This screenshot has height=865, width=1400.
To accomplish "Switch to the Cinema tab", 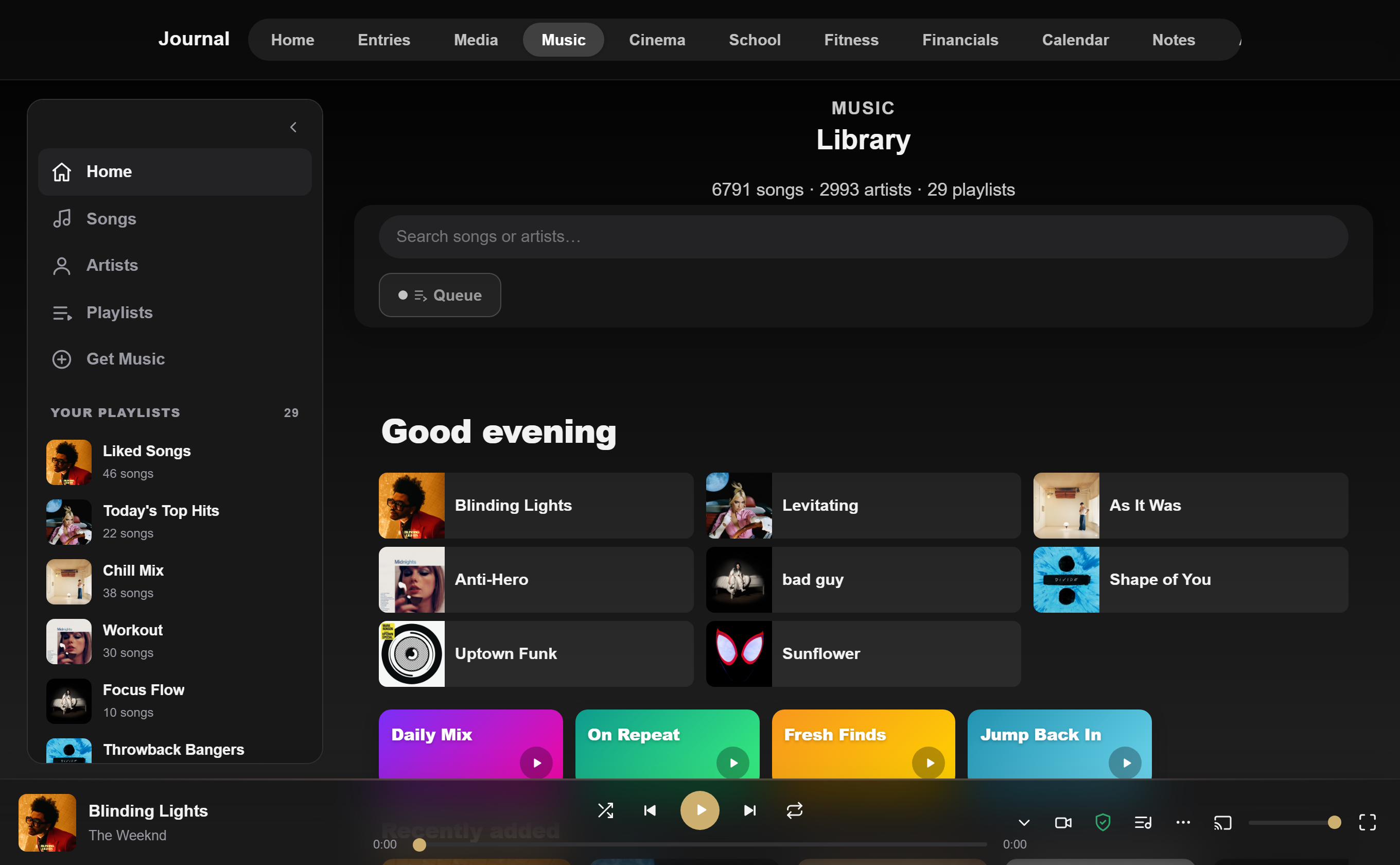I will tap(657, 40).
